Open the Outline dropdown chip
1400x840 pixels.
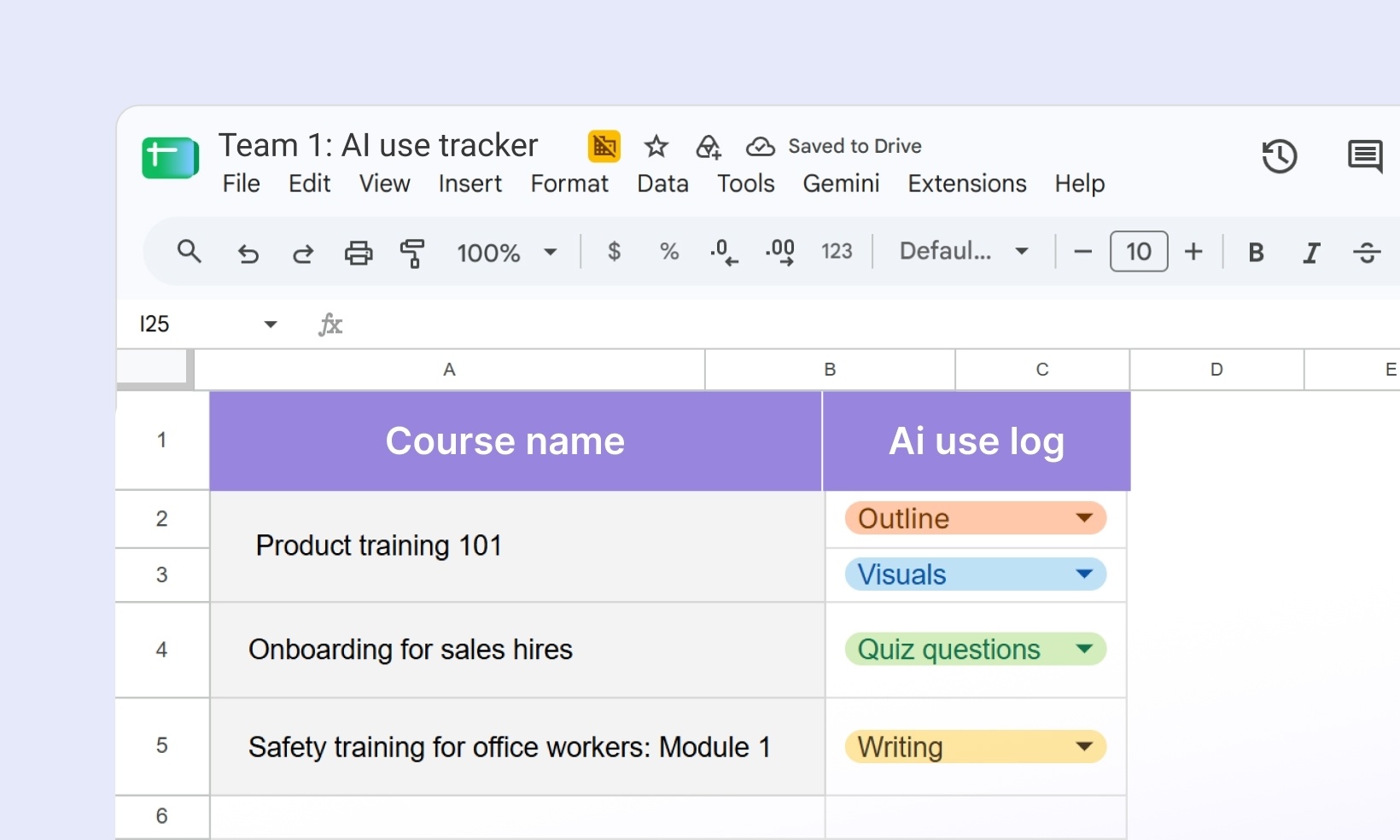pyautogui.click(x=976, y=518)
